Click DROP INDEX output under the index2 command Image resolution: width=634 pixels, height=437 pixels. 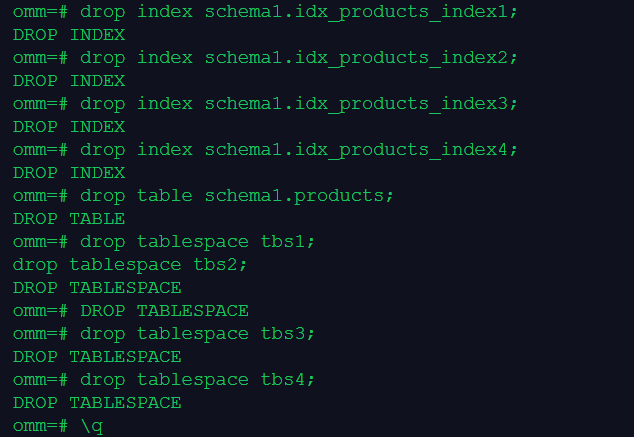[69, 81]
